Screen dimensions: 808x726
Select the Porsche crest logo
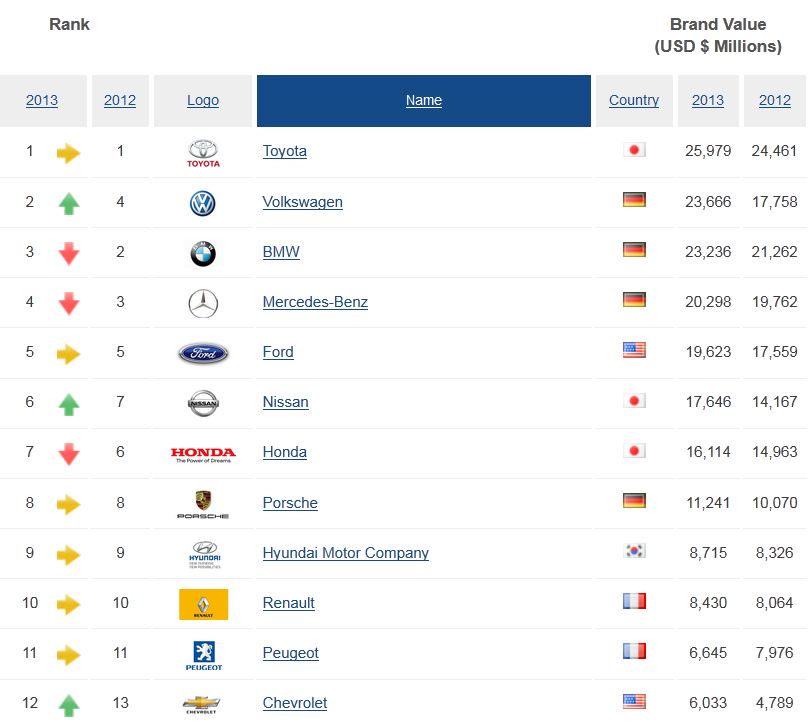click(x=202, y=503)
